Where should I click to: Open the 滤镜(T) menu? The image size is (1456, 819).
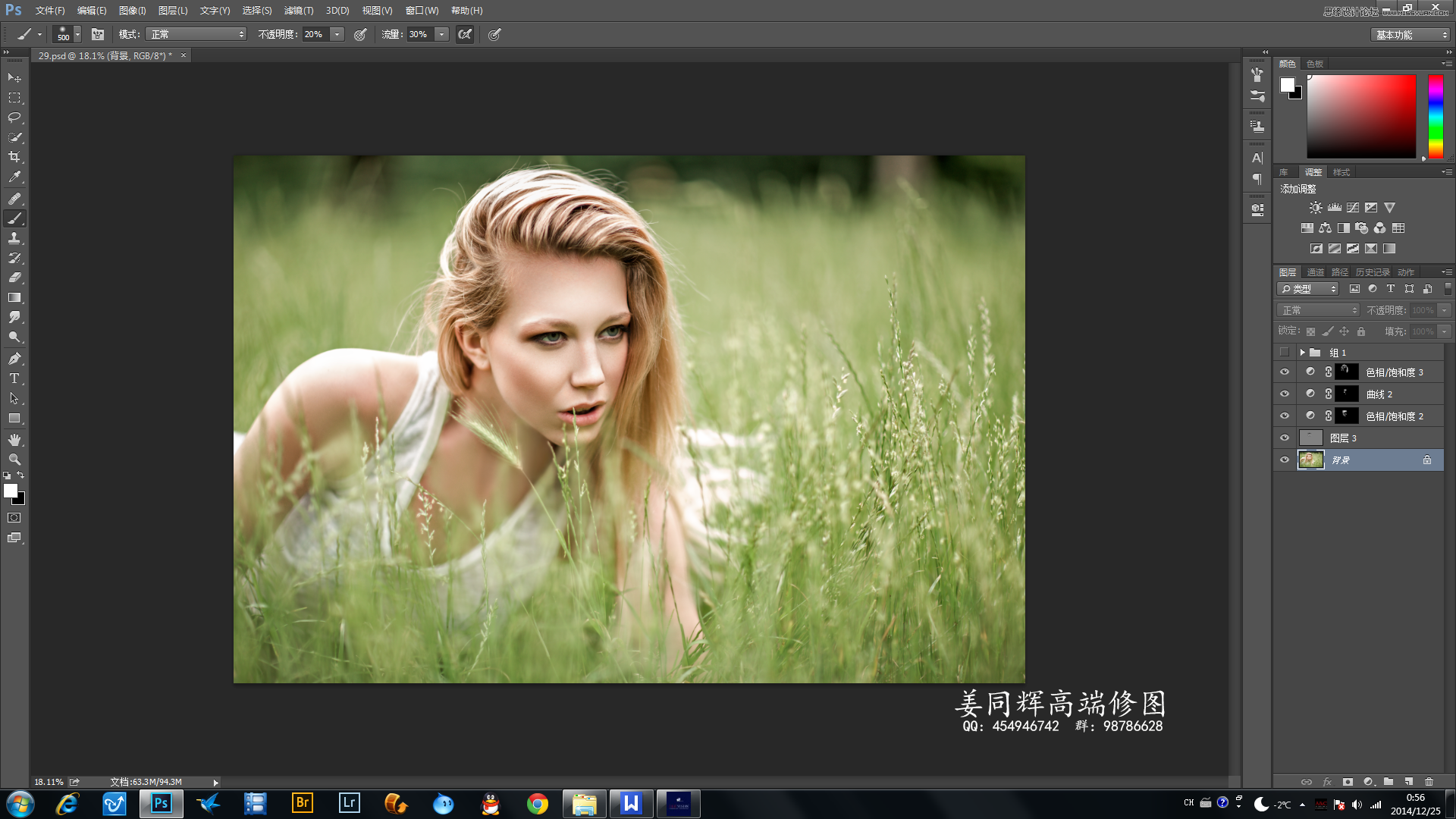click(x=298, y=11)
